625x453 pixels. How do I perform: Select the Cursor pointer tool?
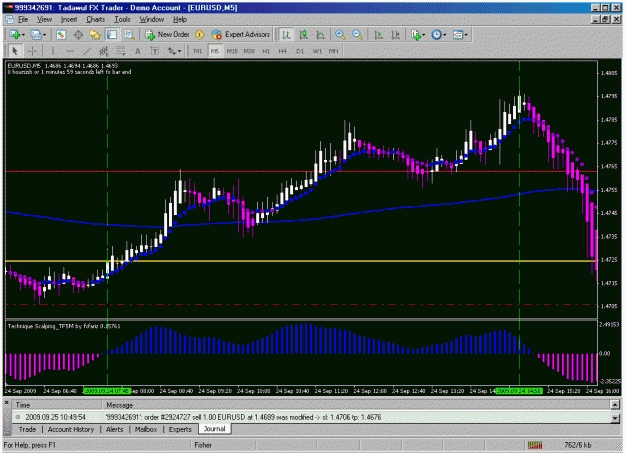coord(15,51)
